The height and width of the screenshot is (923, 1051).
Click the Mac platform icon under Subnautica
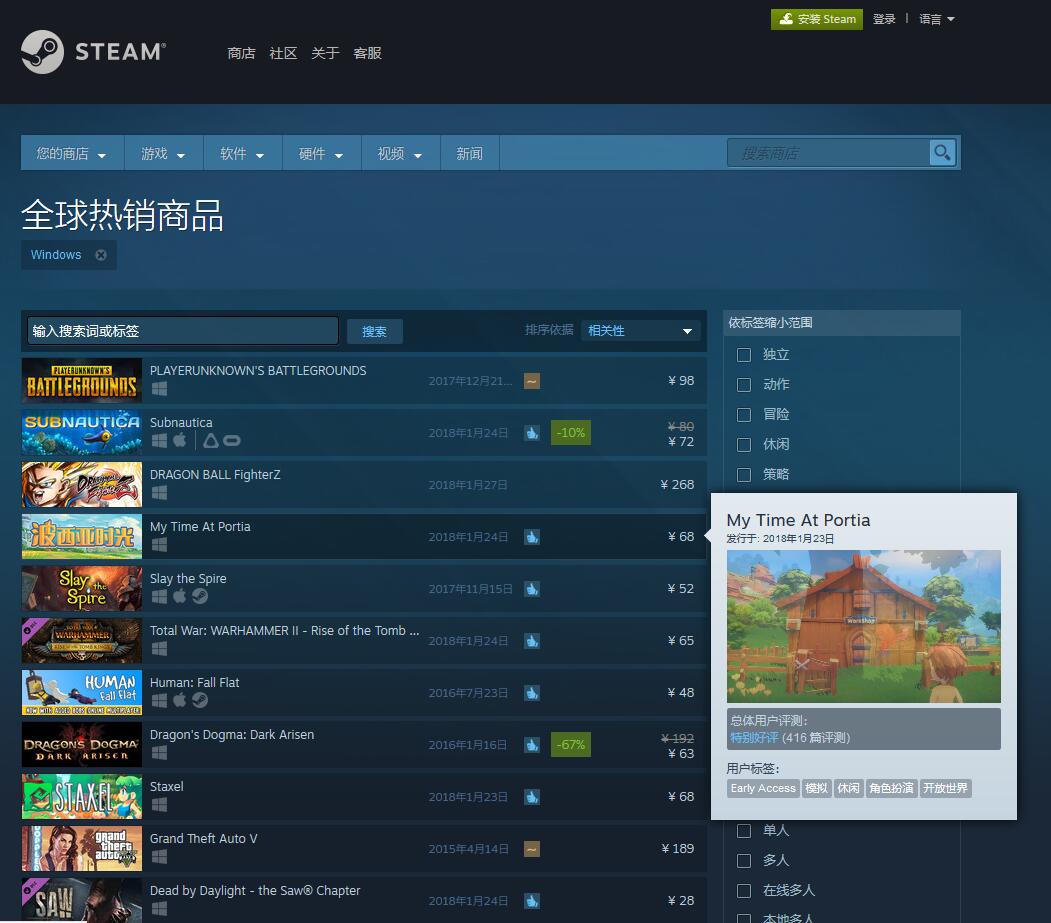pyautogui.click(x=180, y=440)
